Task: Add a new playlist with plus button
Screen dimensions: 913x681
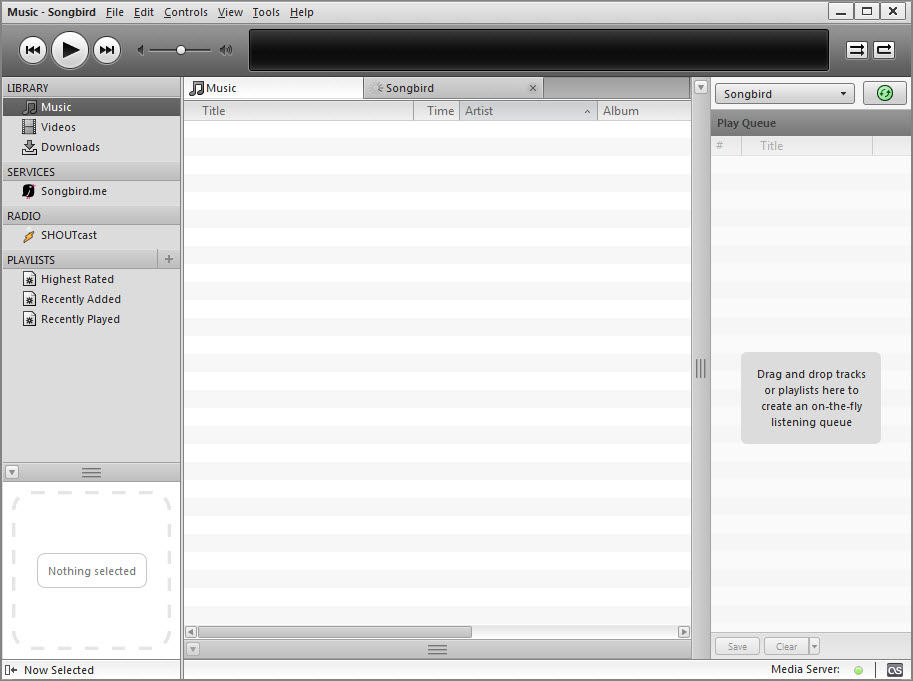Action: pos(169,259)
